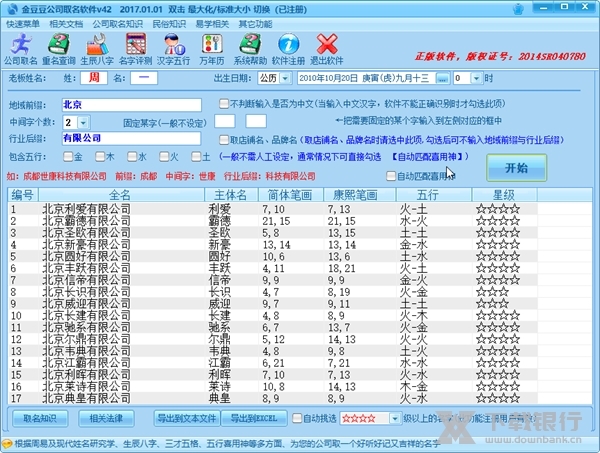Screen dimensions: 600x453
Task: Check the 土 element box
Action: click(196, 156)
